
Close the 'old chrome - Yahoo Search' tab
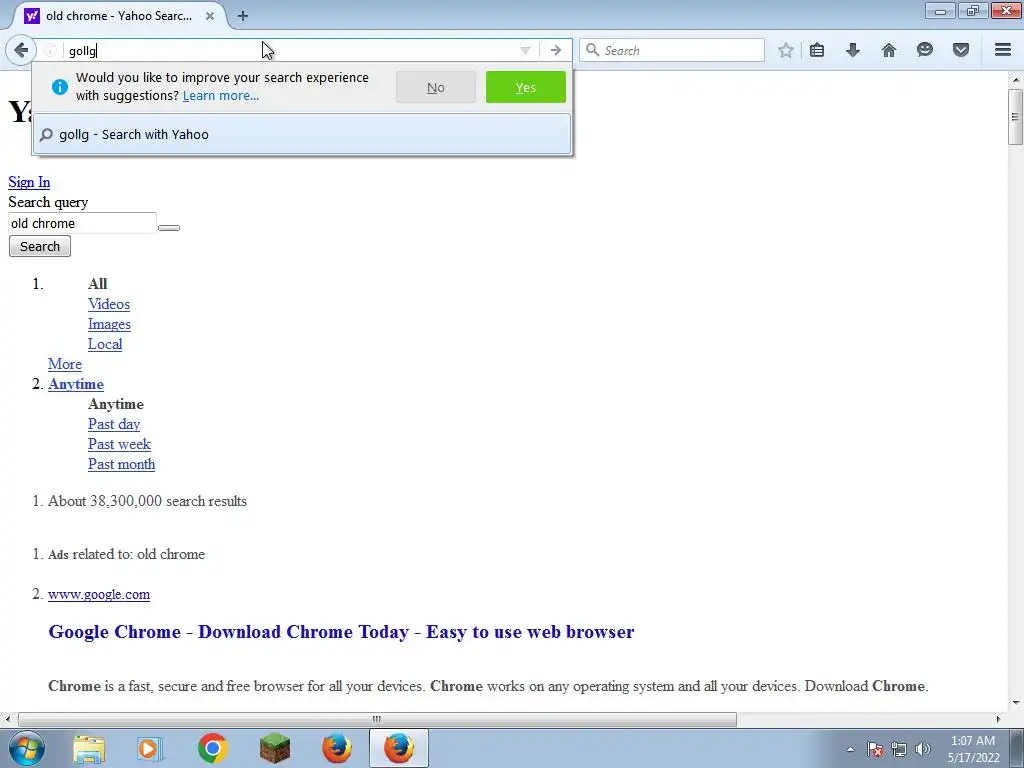click(x=210, y=16)
